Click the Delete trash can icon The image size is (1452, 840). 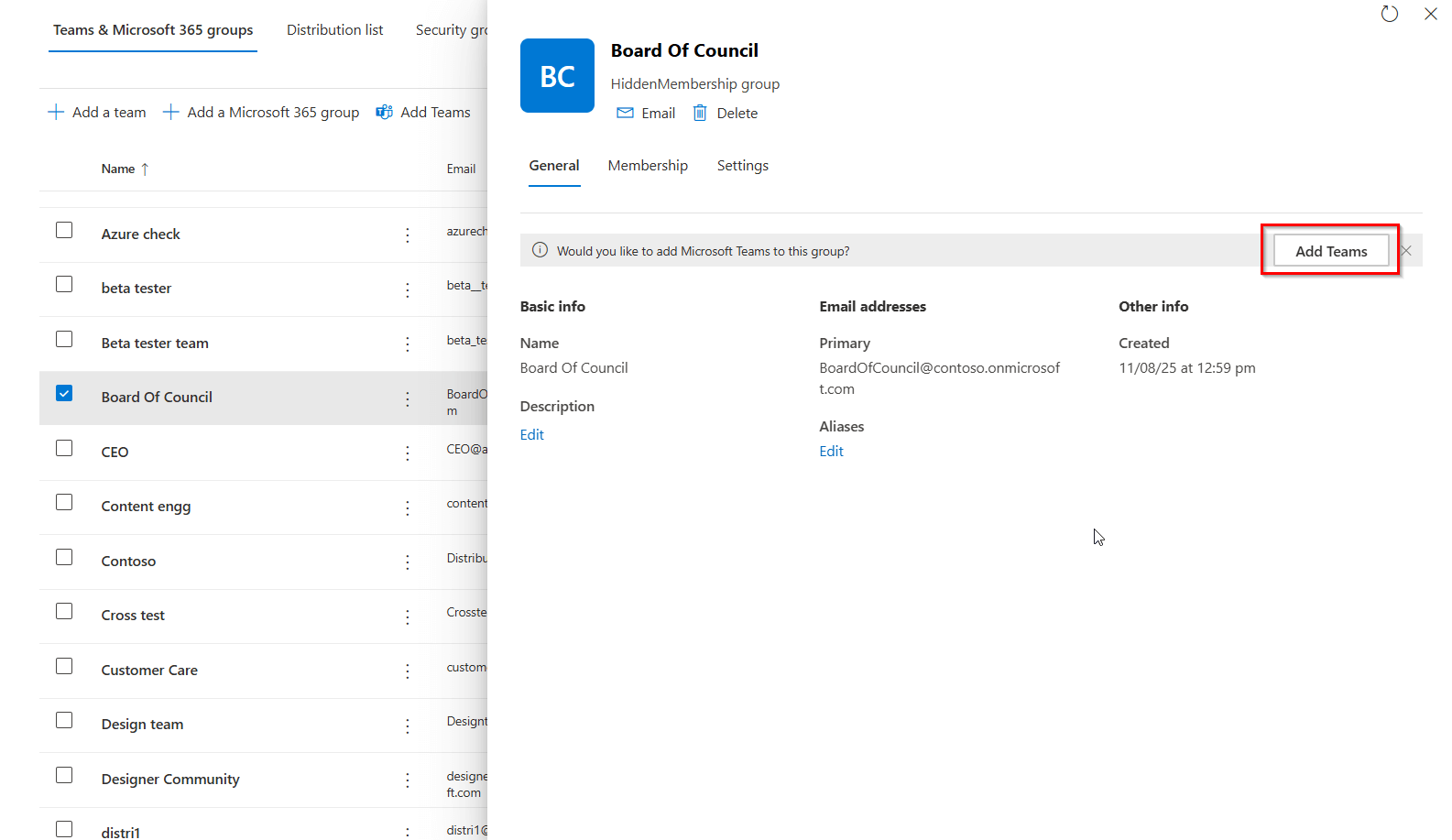tap(700, 113)
